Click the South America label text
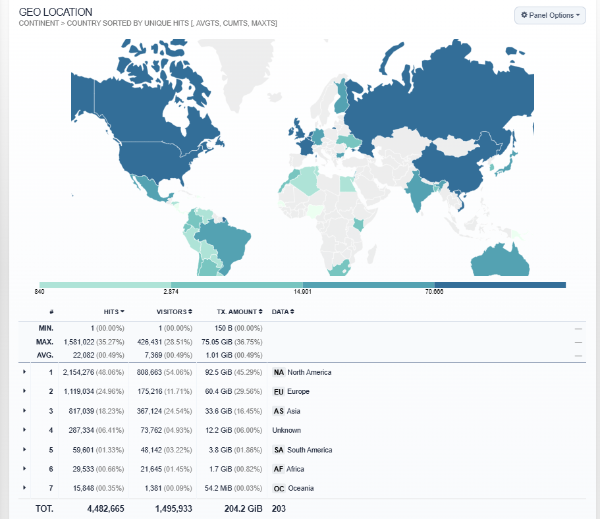600x519 pixels. click(x=310, y=450)
